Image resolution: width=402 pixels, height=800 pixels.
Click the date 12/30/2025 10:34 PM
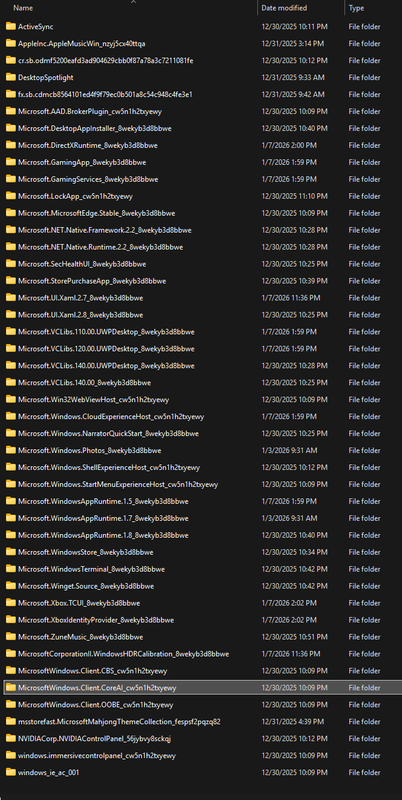(x=294, y=552)
